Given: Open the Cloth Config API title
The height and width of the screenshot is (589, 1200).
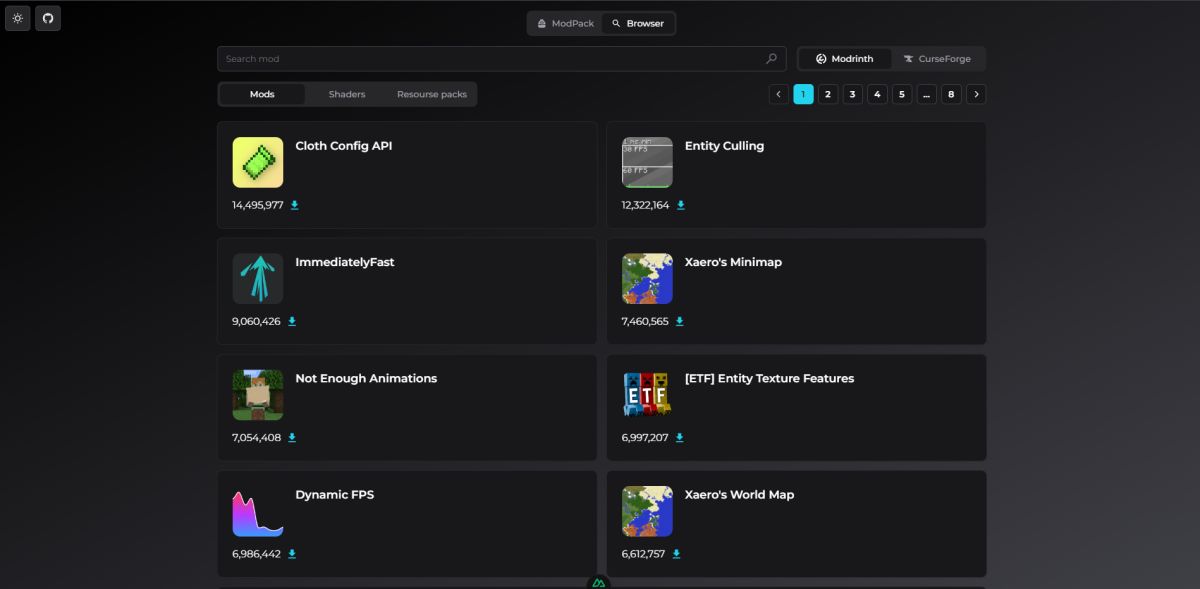Looking at the screenshot, I should [344, 146].
